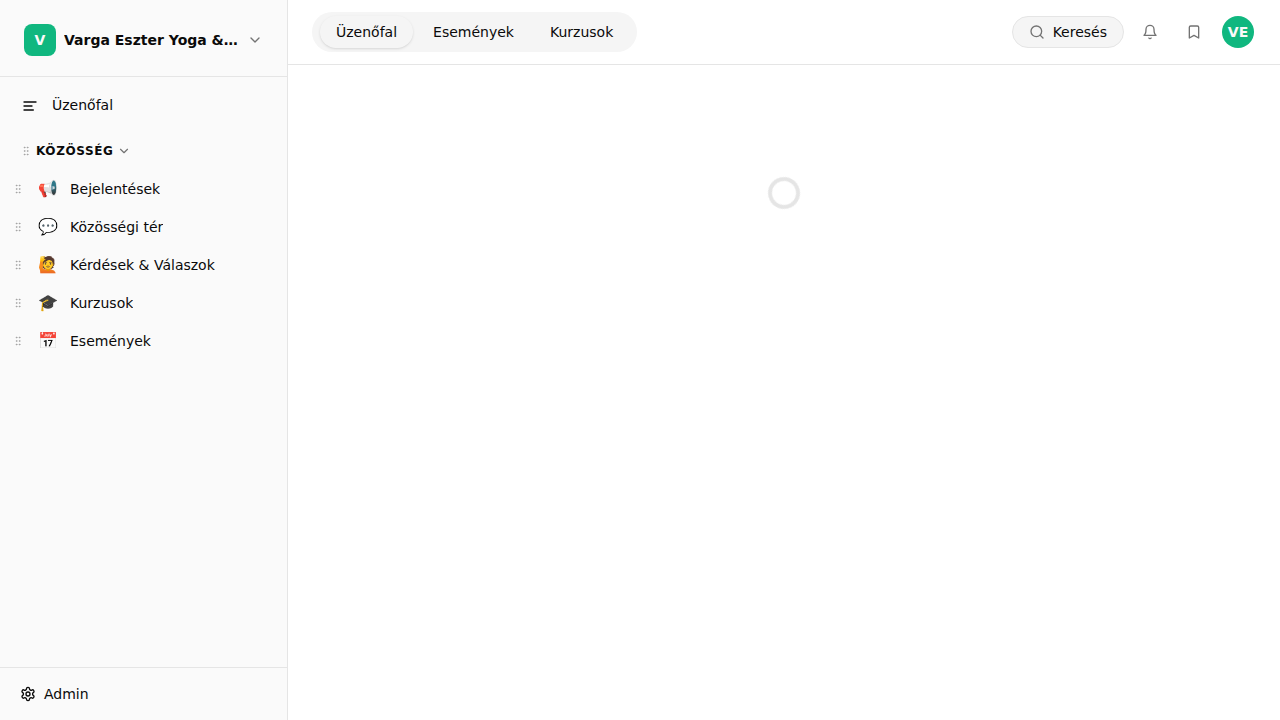Switch to the Események tab
This screenshot has width=1280, height=720.
point(473,32)
